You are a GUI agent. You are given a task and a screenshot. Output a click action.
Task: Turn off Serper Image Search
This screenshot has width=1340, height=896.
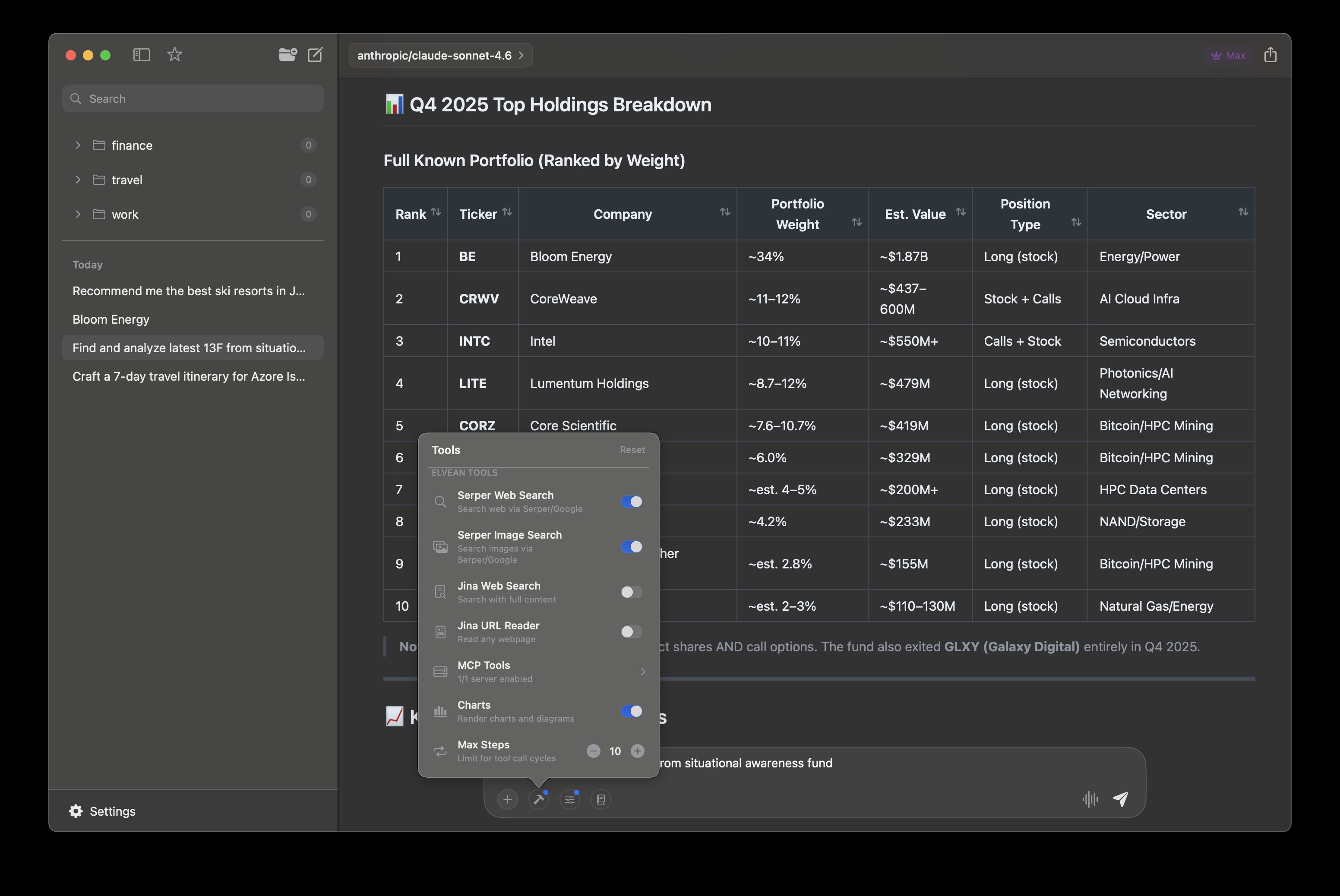point(632,547)
